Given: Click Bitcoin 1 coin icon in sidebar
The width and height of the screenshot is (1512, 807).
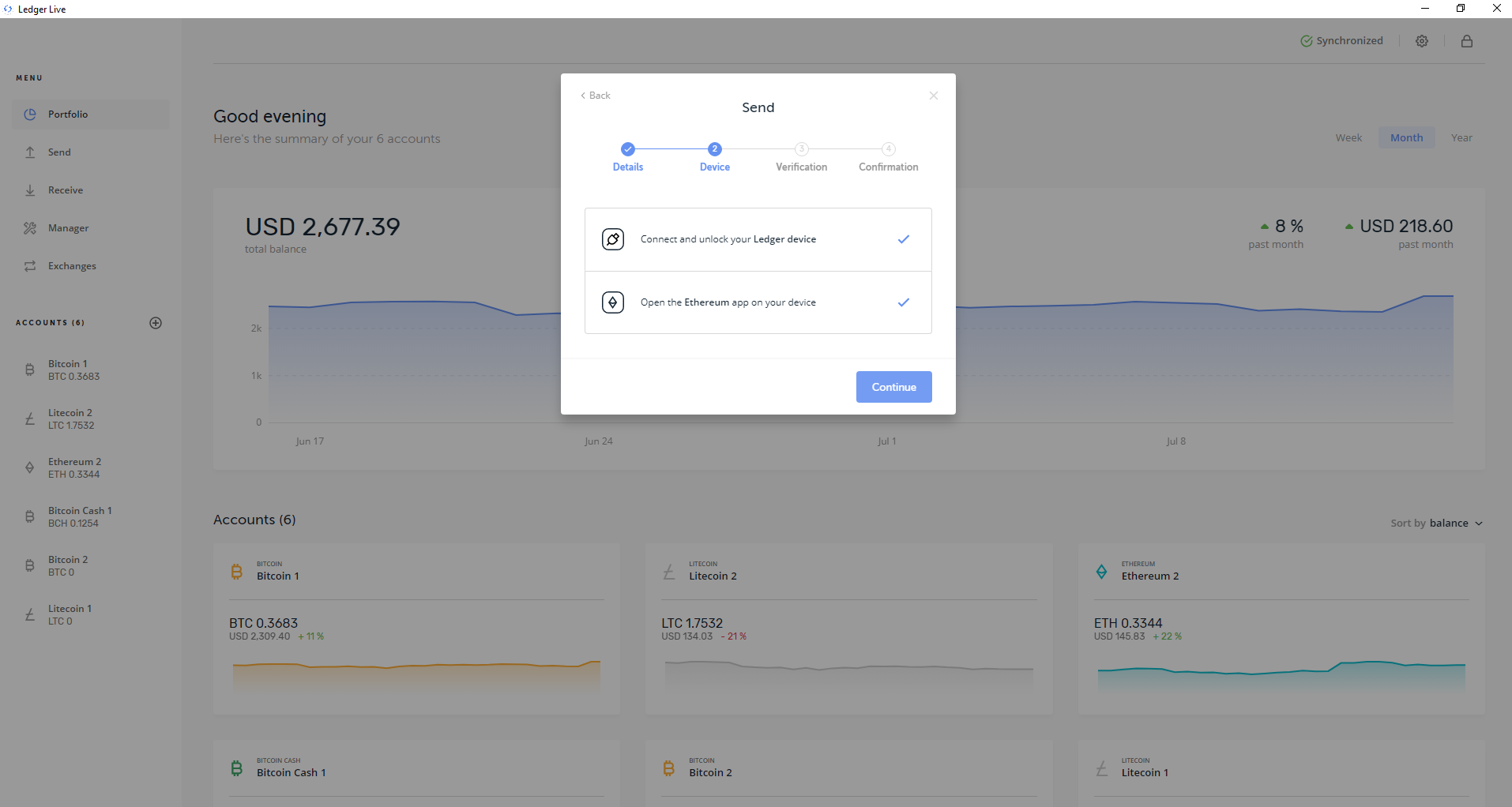Looking at the screenshot, I should pos(30,370).
